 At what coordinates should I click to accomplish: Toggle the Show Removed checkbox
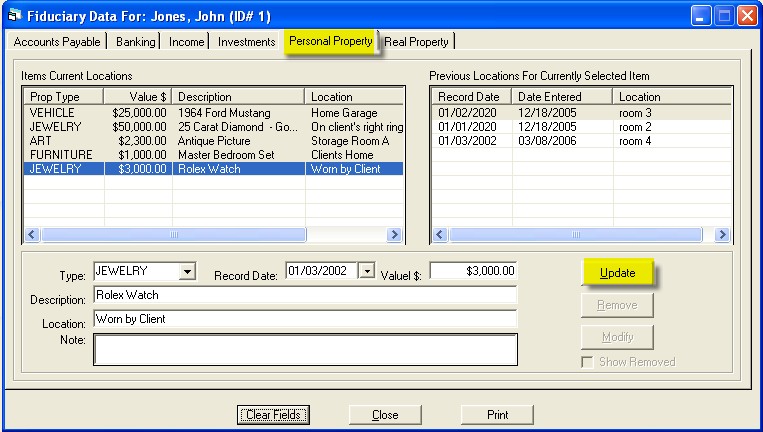(x=587, y=362)
